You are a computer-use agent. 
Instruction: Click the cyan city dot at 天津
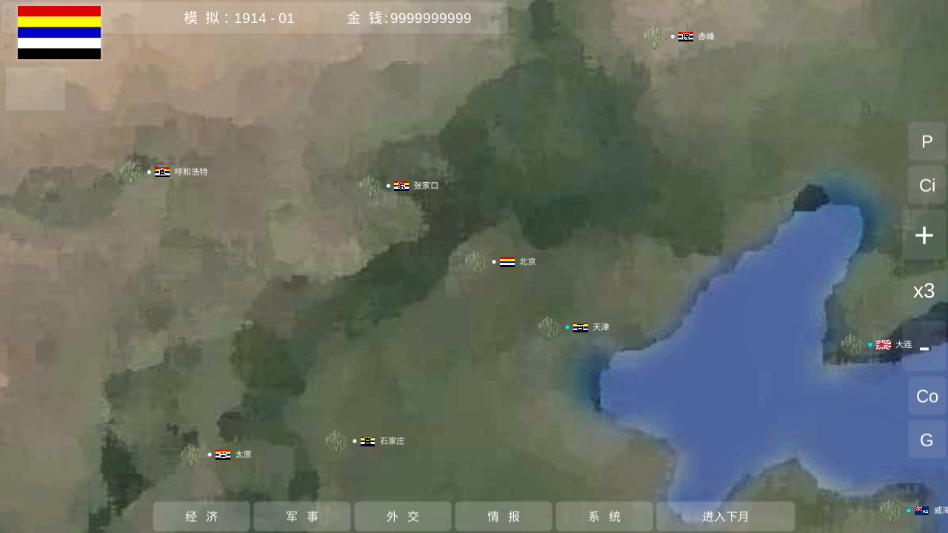[x=567, y=327]
